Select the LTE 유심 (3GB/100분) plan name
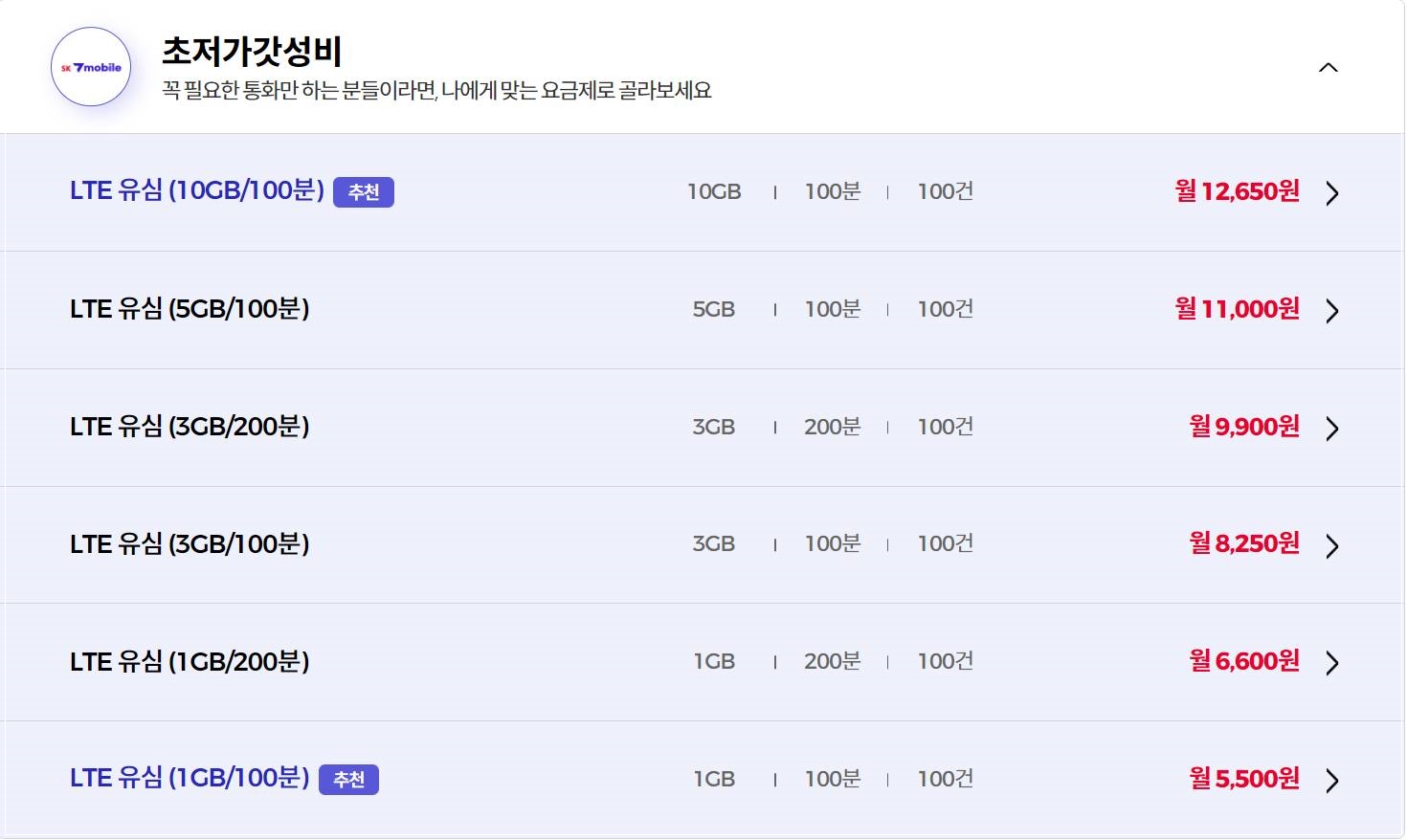 (190, 544)
